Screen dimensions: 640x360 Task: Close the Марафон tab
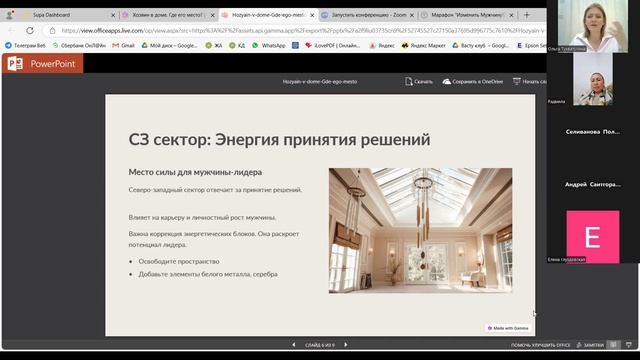coord(511,15)
